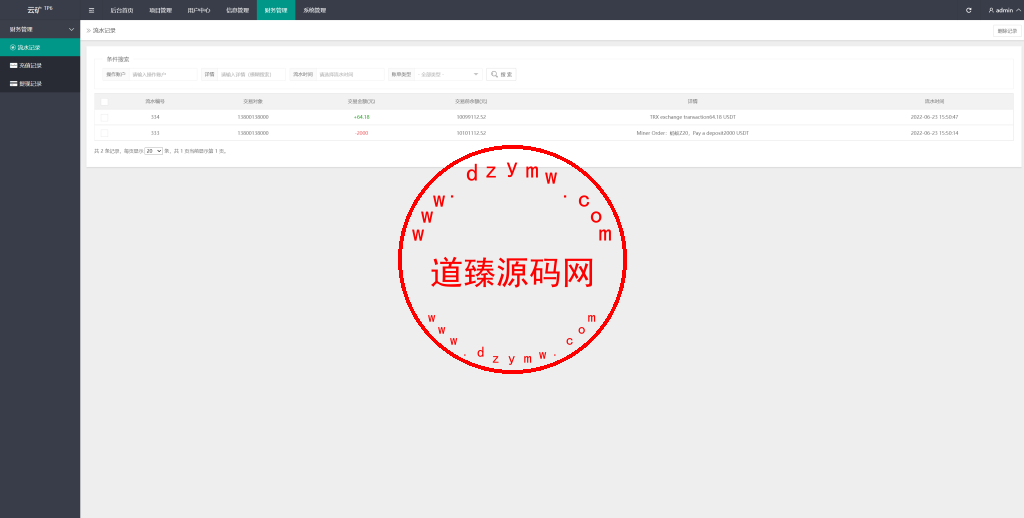This screenshot has height=518, width=1024.
Task: Toggle the hamburger sidebar menu icon
Action: click(91, 10)
